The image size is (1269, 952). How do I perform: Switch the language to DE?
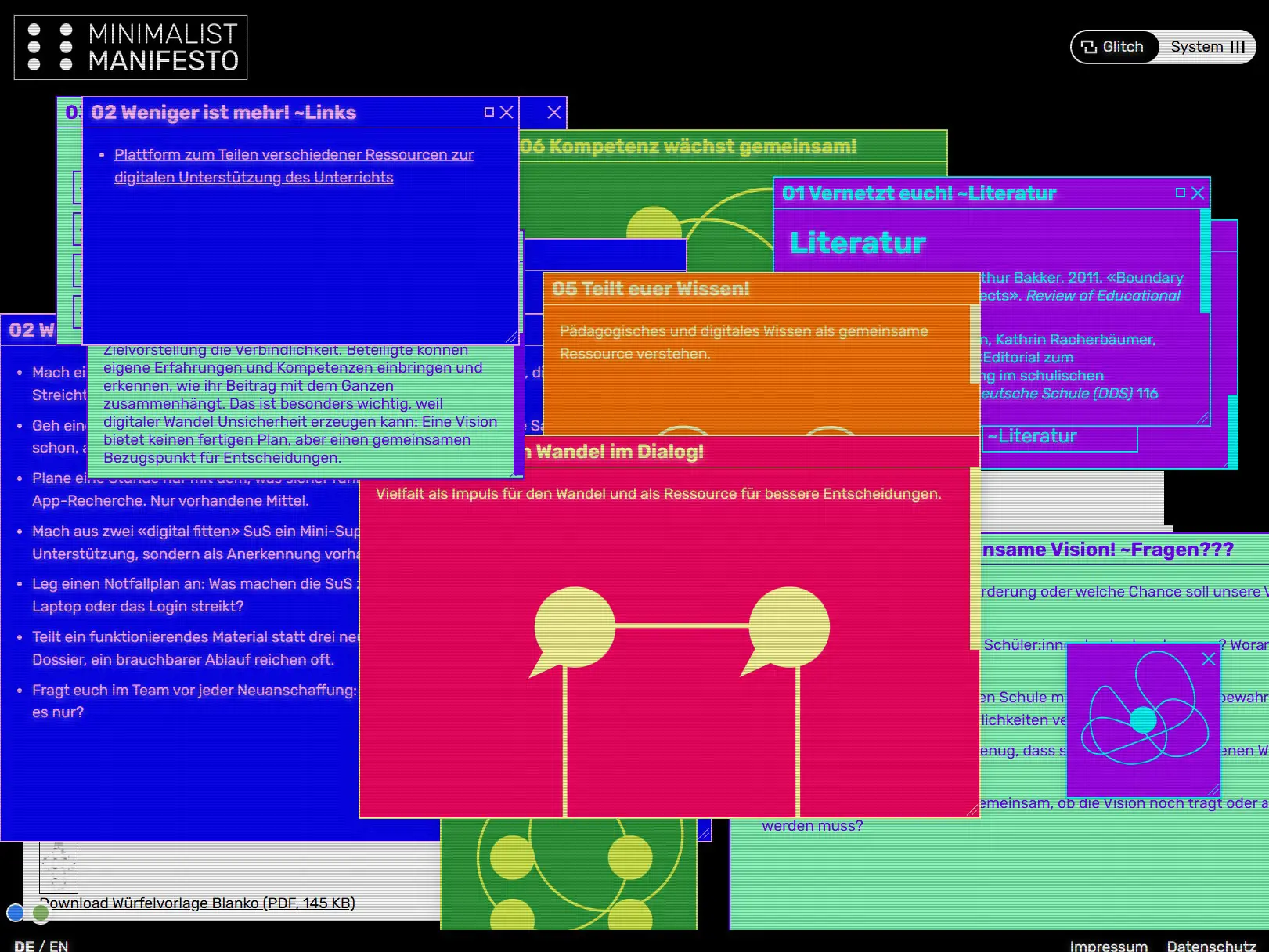point(24,946)
